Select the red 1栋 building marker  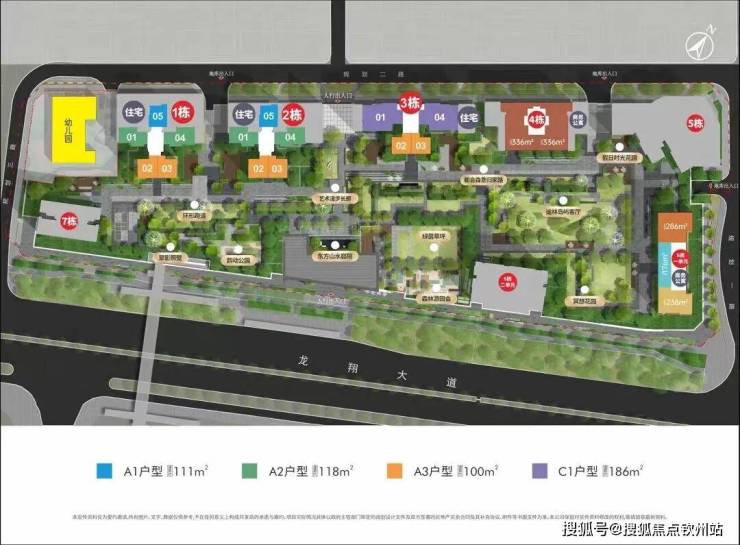[182, 113]
